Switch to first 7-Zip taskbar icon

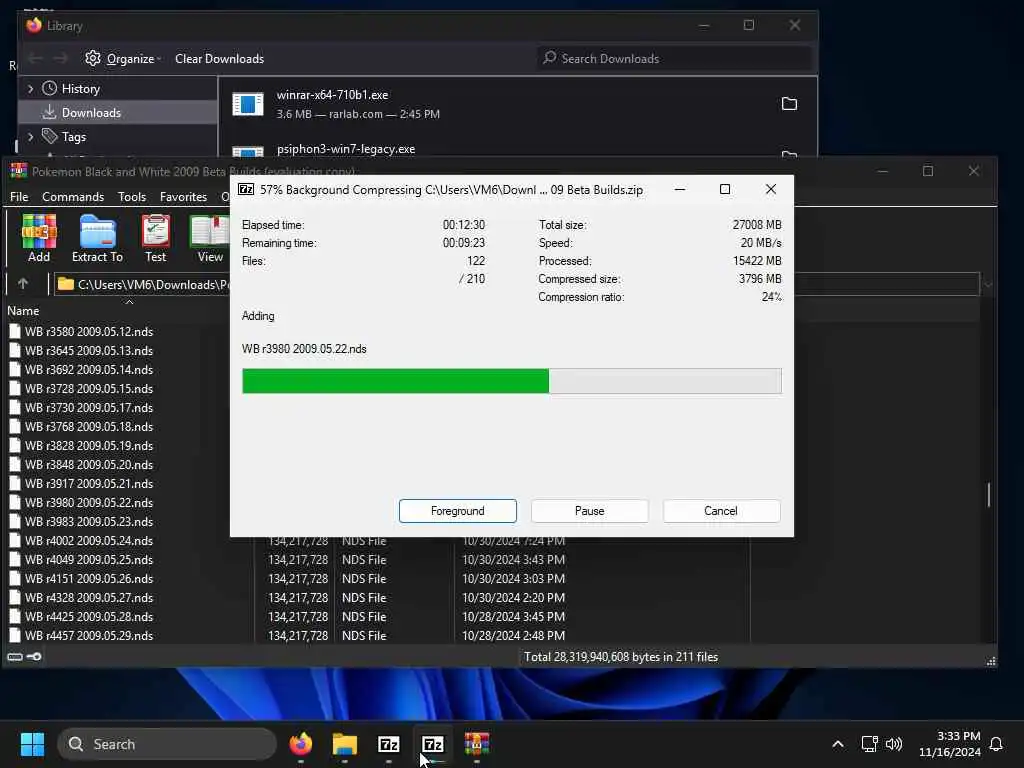[389, 744]
